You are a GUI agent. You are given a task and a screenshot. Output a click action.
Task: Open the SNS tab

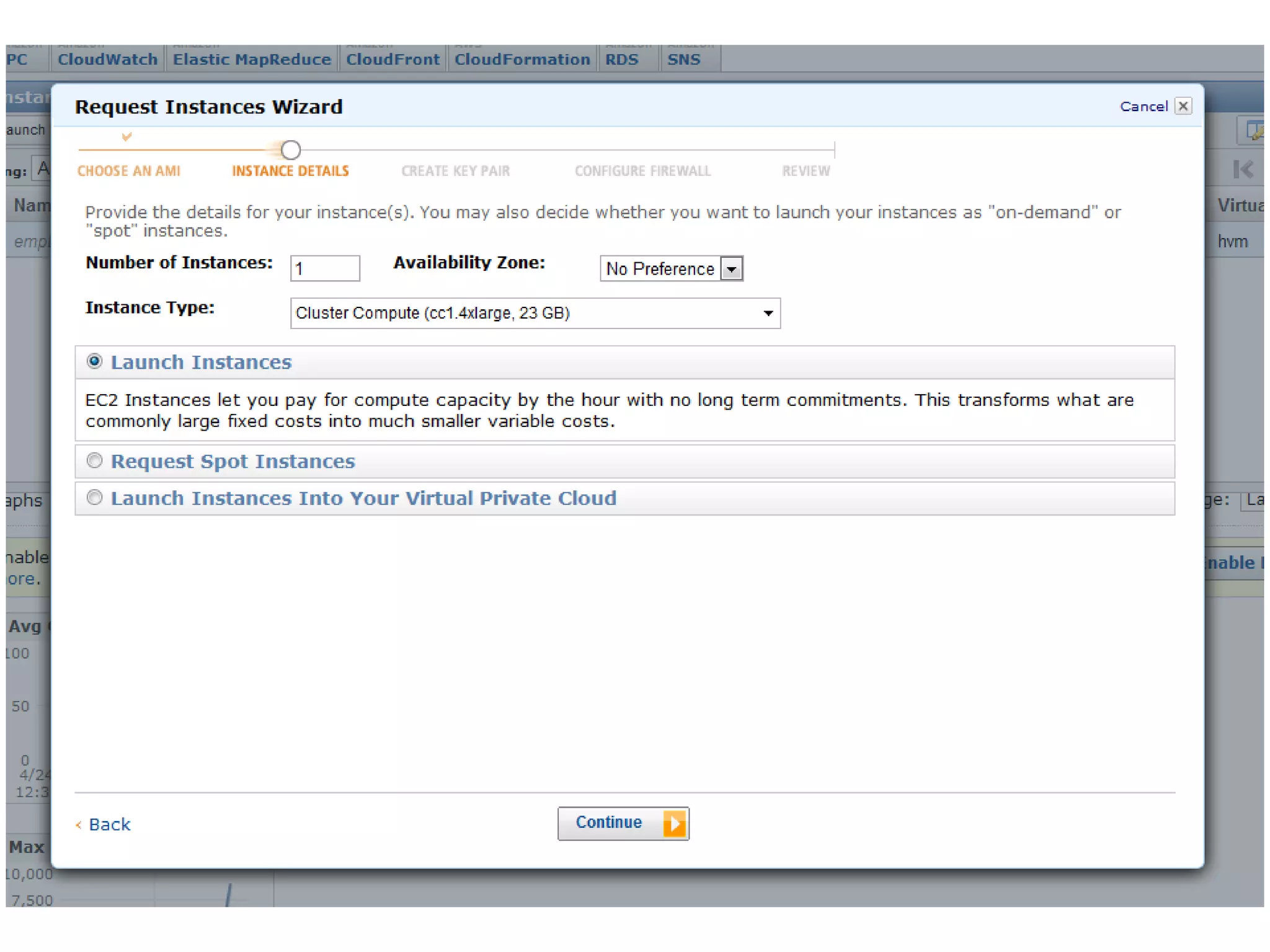tap(683, 59)
